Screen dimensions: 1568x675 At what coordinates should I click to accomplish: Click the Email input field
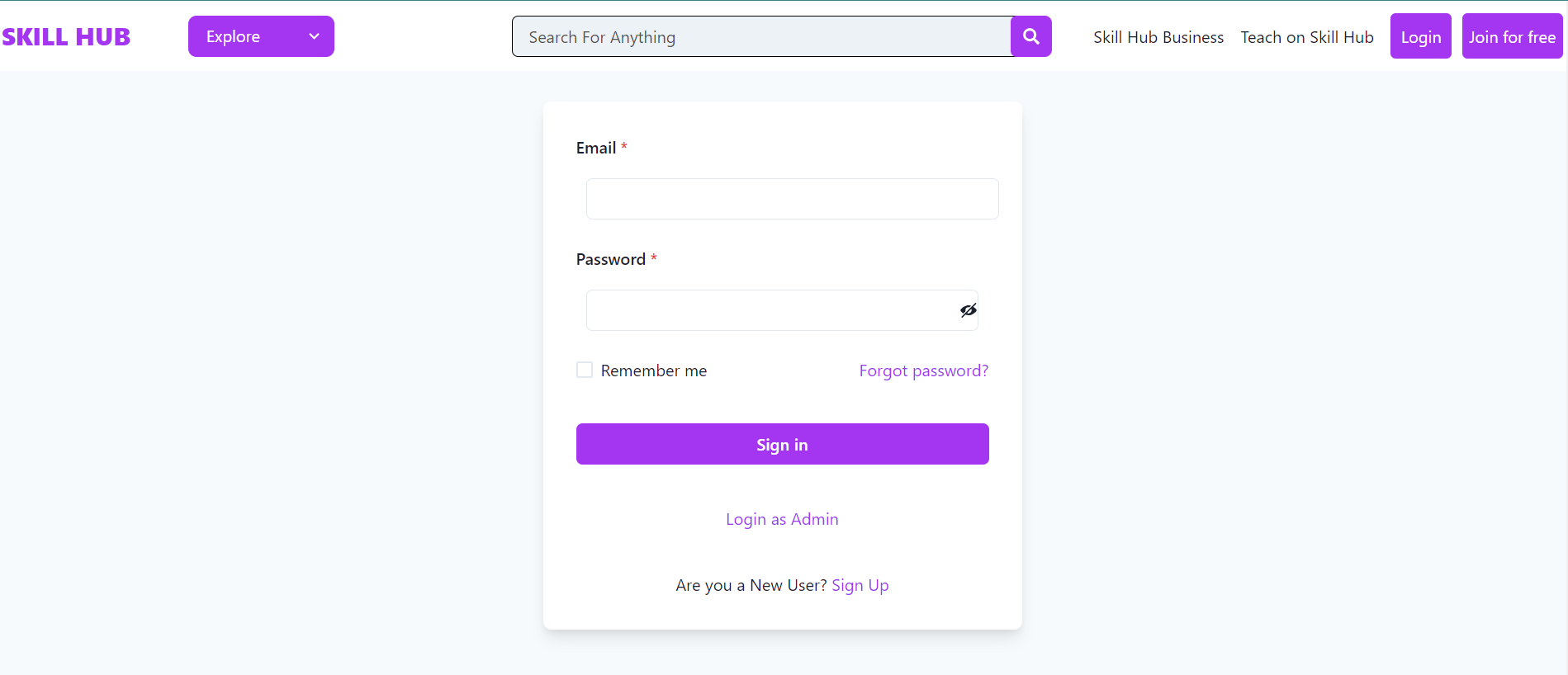point(791,199)
